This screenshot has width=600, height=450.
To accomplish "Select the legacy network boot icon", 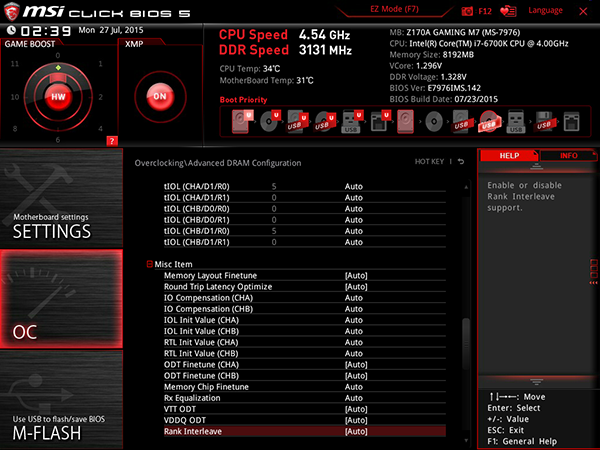I will 571,122.
